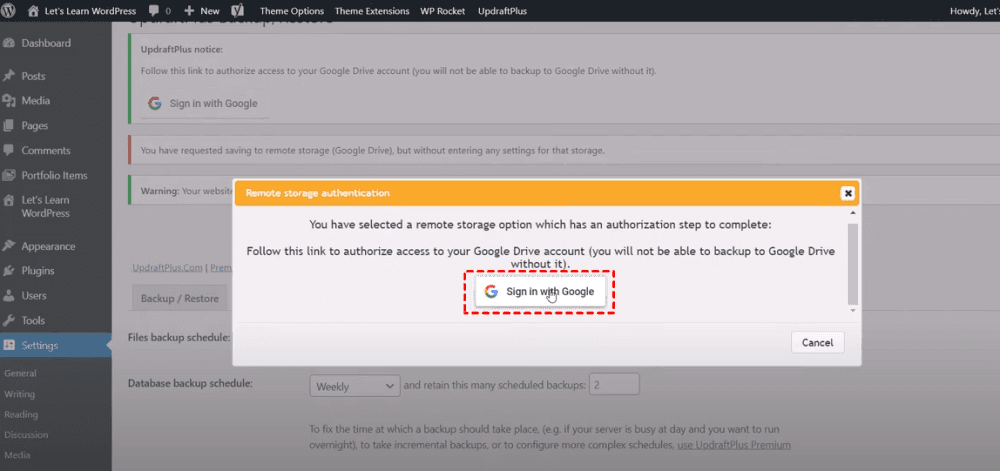
Task: Close the Remote storage authentication dialog
Action: (847, 193)
